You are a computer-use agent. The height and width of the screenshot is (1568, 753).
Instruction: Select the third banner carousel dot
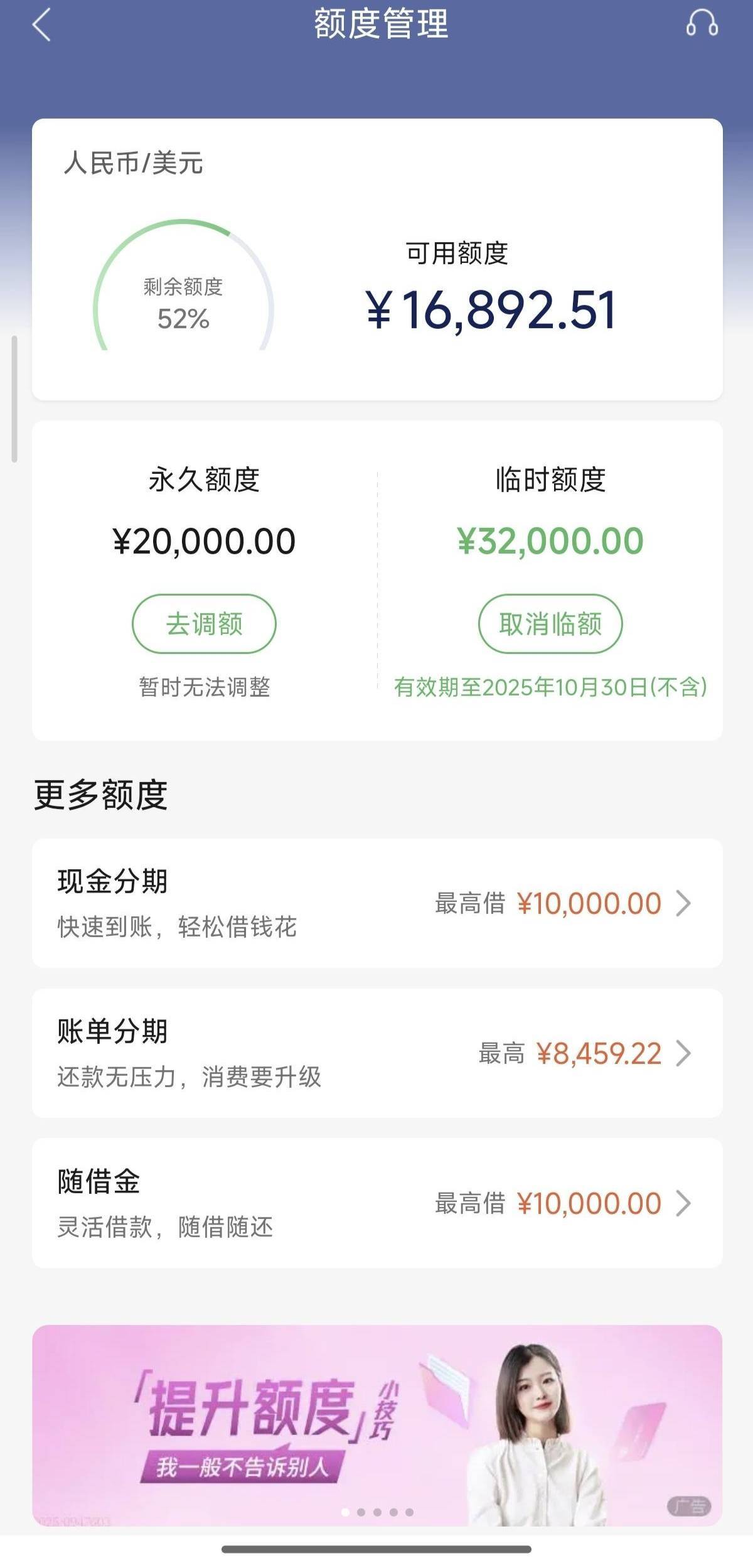pyautogui.click(x=377, y=1512)
